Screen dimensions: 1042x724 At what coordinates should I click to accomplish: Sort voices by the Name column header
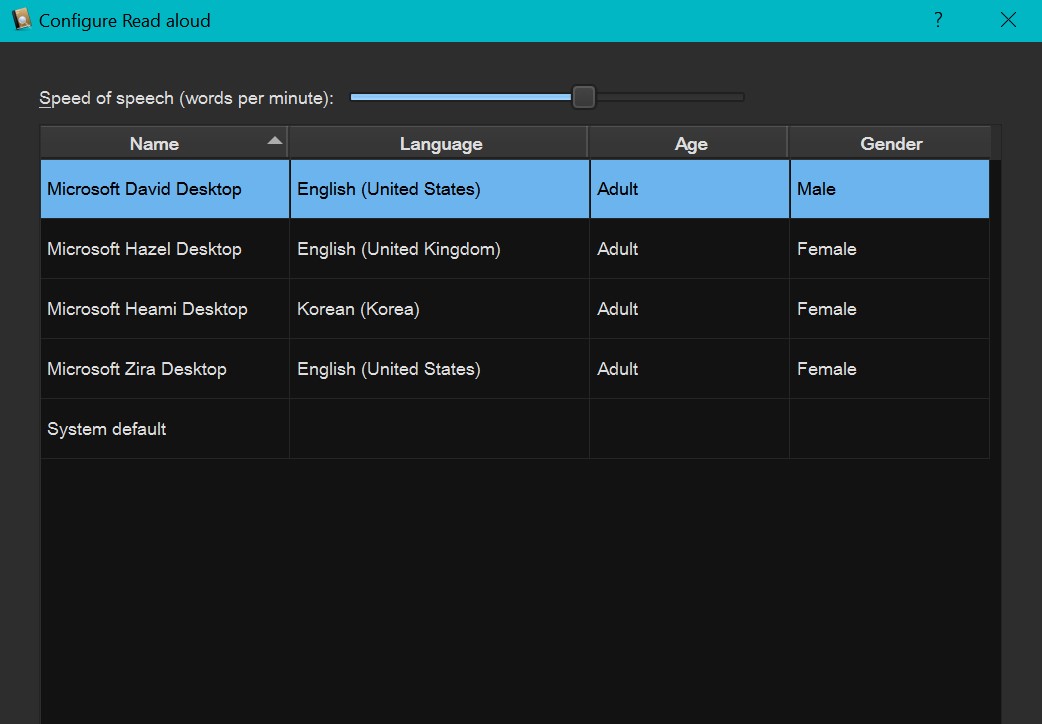[164, 144]
